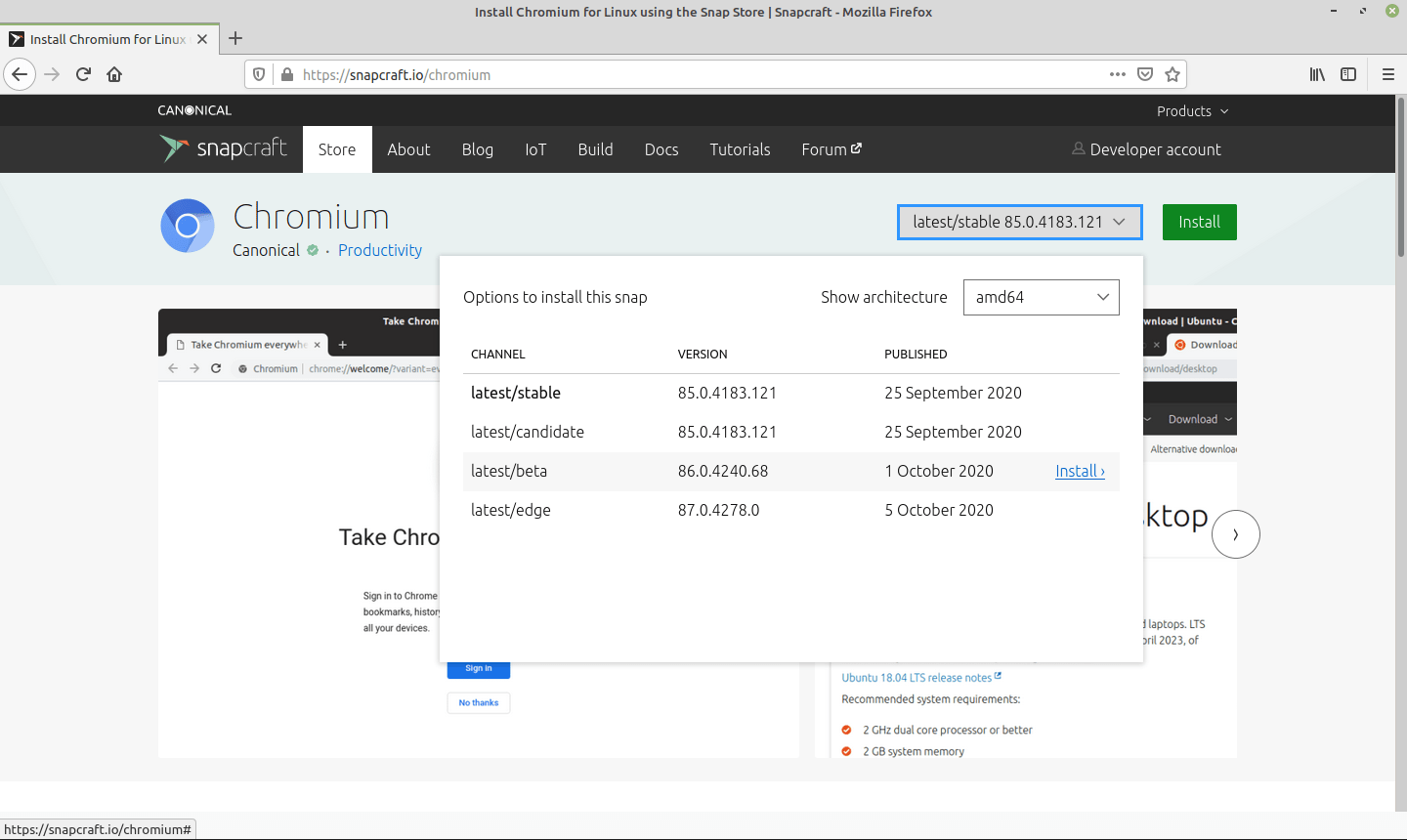
Task: Open the Docs nav item
Action: tap(661, 149)
